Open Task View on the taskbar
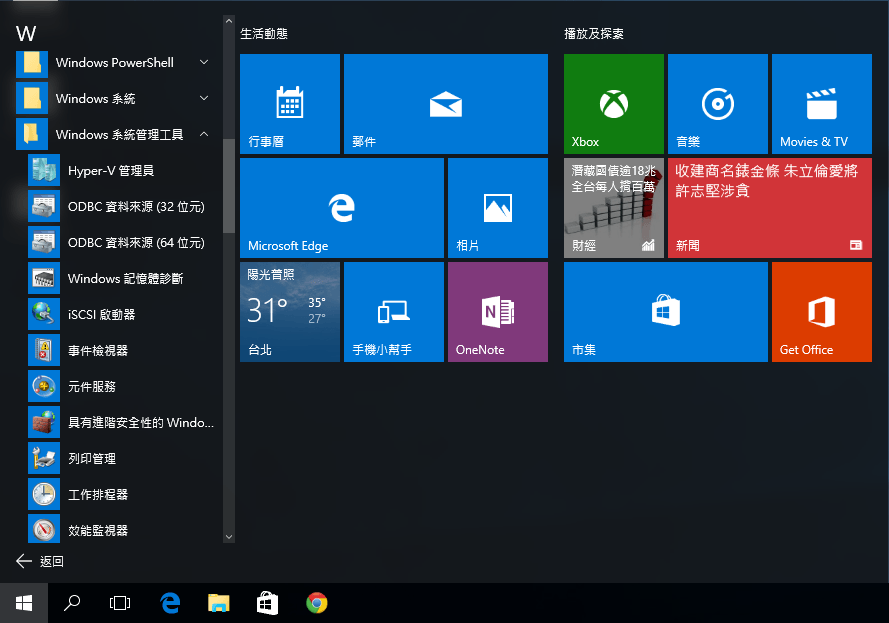 point(120,603)
